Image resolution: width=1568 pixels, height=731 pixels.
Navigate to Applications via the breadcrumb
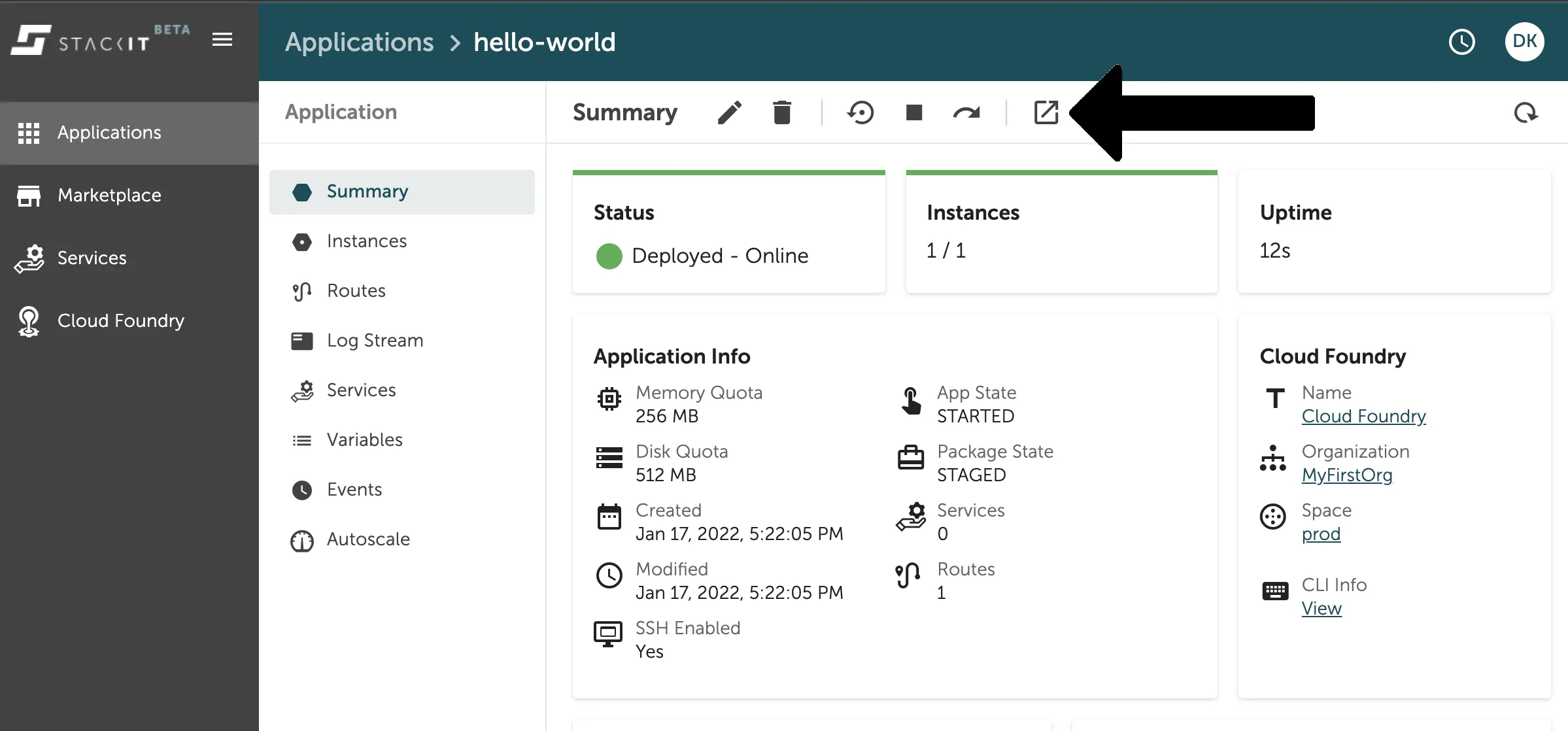(360, 42)
